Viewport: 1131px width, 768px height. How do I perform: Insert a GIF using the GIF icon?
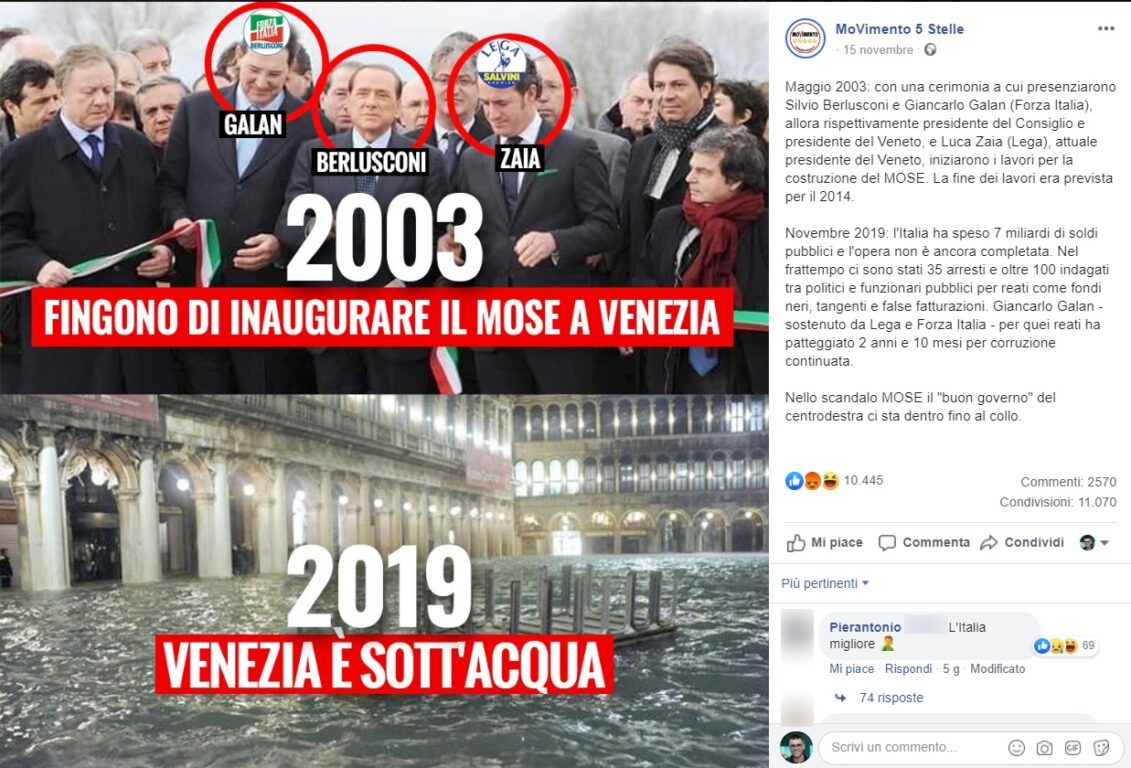(1073, 748)
